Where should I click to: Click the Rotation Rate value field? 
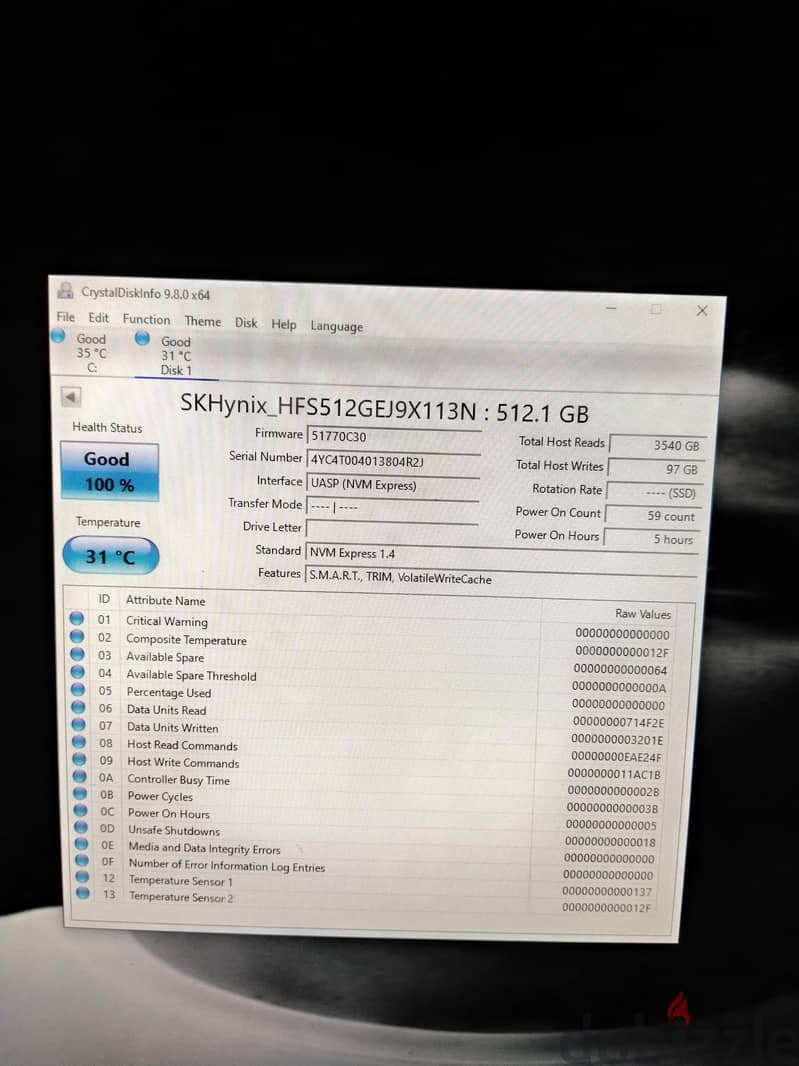point(653,492)
